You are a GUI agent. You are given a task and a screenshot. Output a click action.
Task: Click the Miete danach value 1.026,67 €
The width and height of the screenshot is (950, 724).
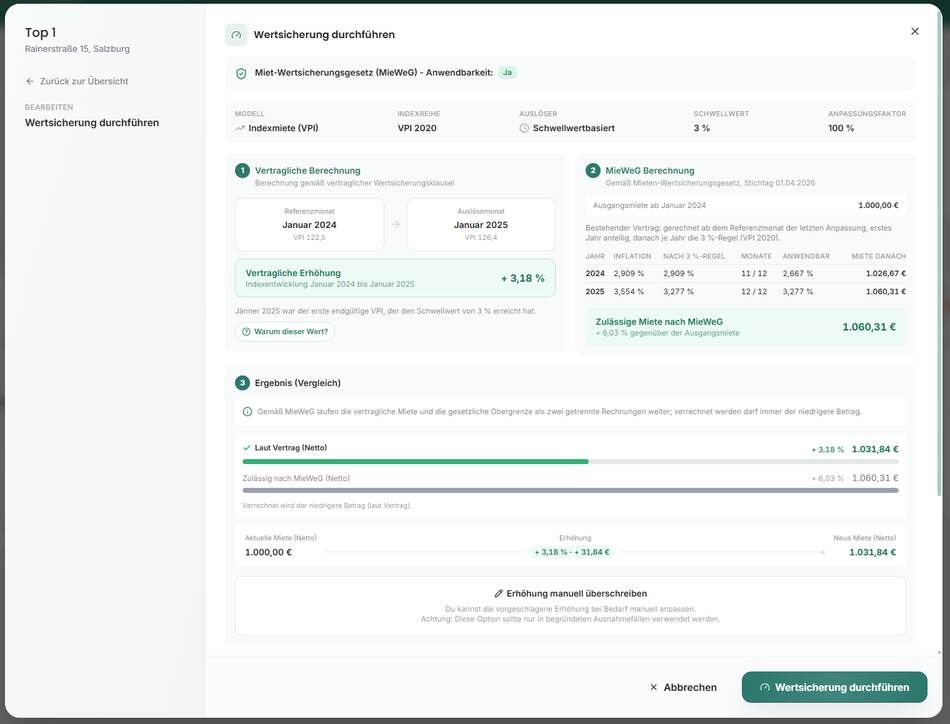[886, 274]
